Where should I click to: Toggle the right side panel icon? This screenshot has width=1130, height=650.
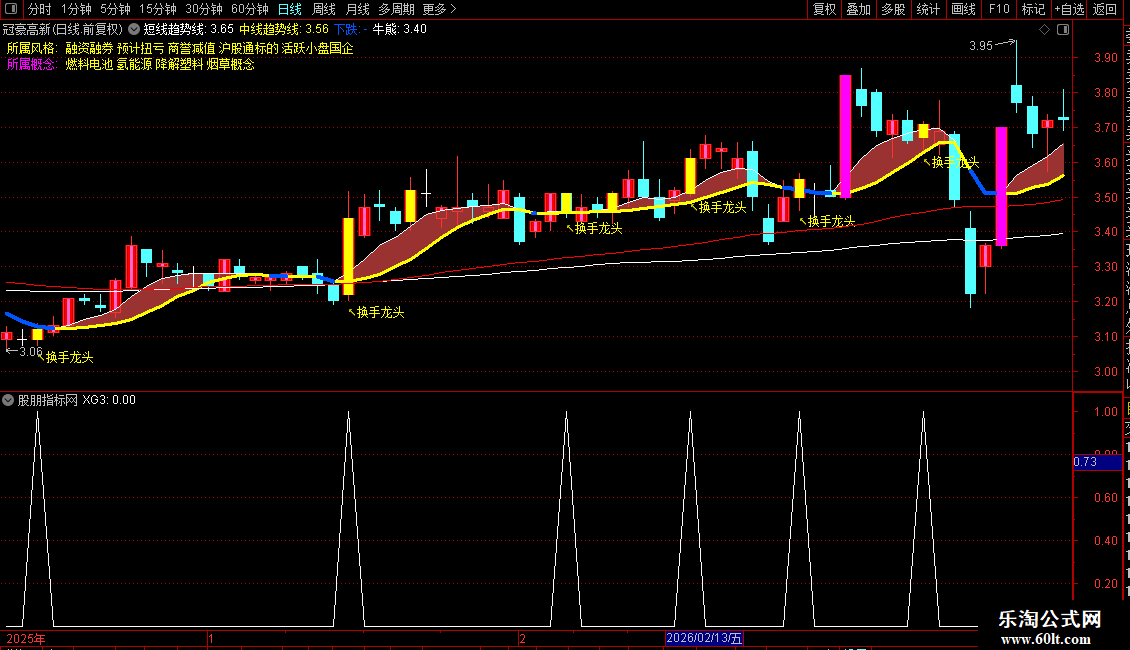pyautogui.click(x=1063, y=30)
